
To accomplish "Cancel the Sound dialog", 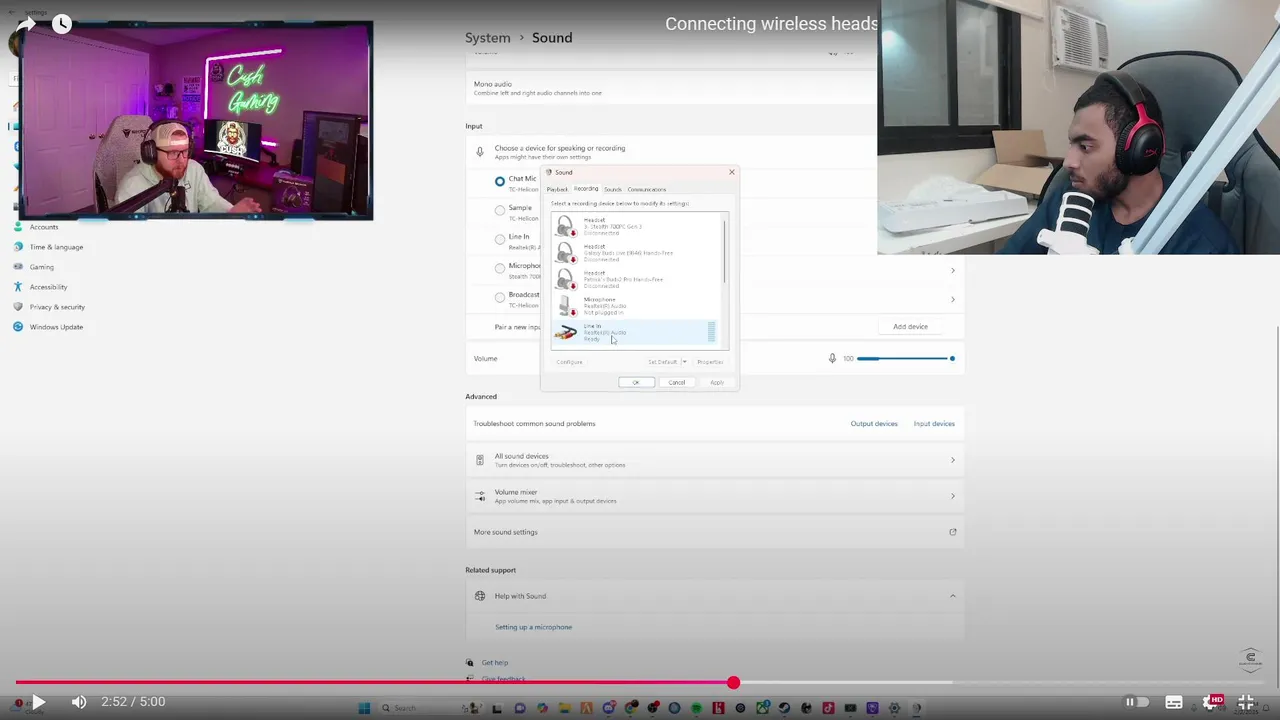I will pyautogui.click(x=677, y=382).
